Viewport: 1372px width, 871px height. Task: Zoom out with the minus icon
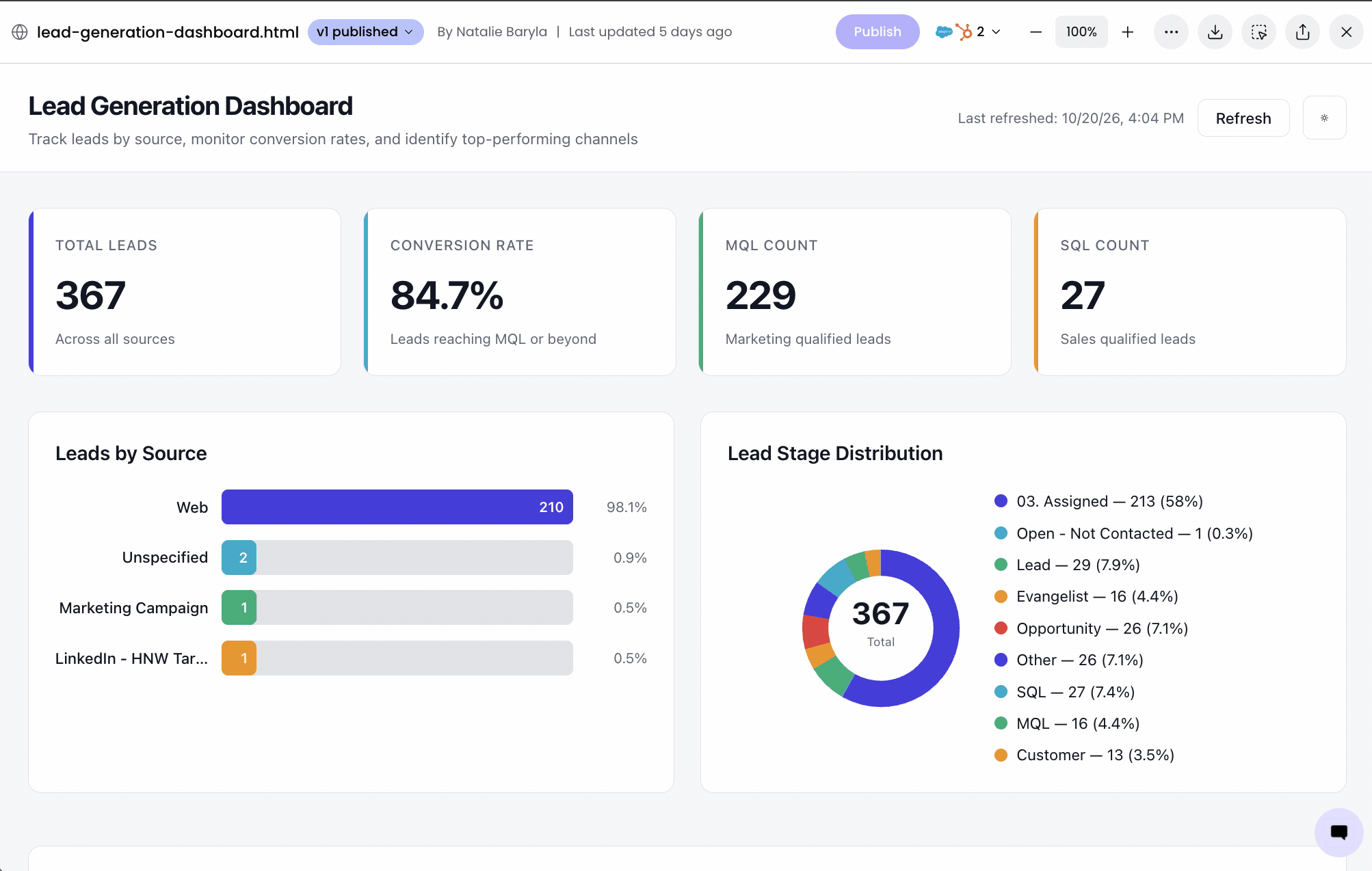(1035, 32)
